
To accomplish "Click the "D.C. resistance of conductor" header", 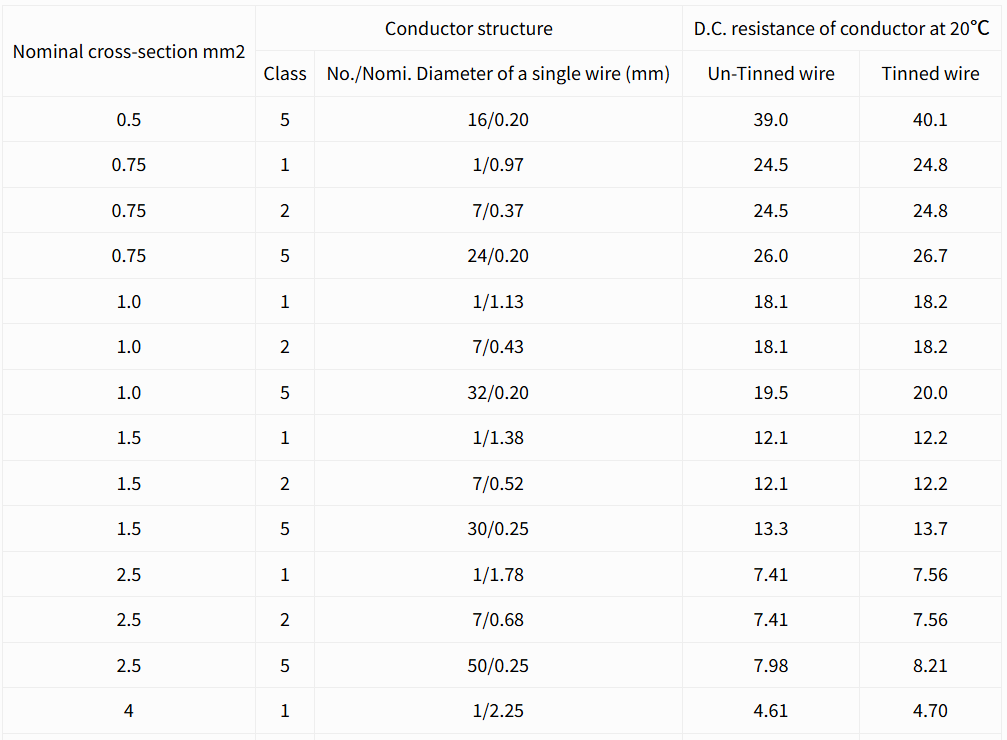I will tap(841, 28).
